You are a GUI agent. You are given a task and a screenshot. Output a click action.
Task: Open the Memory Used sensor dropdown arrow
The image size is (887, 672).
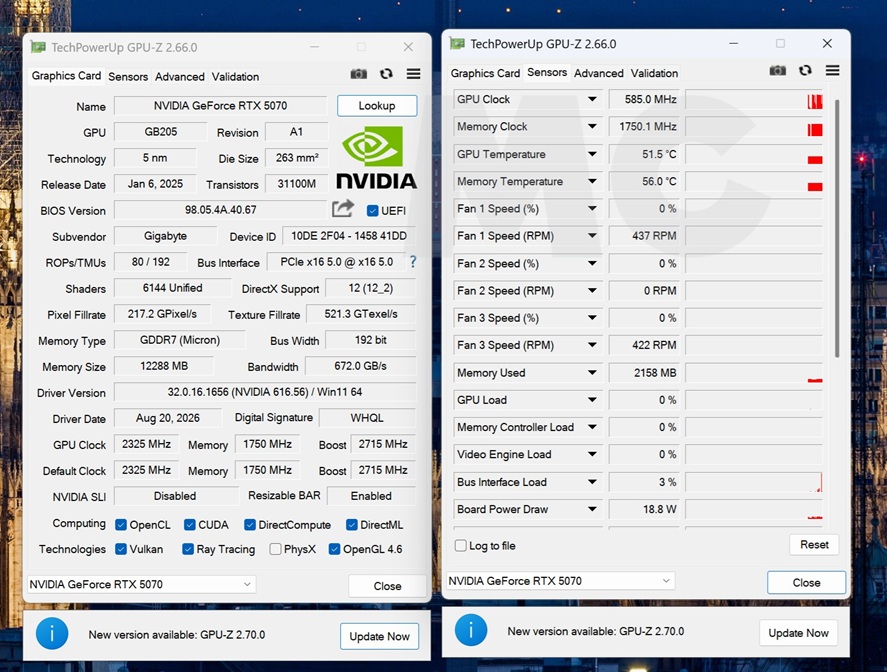pyautogui.click(x=592, y=373)
